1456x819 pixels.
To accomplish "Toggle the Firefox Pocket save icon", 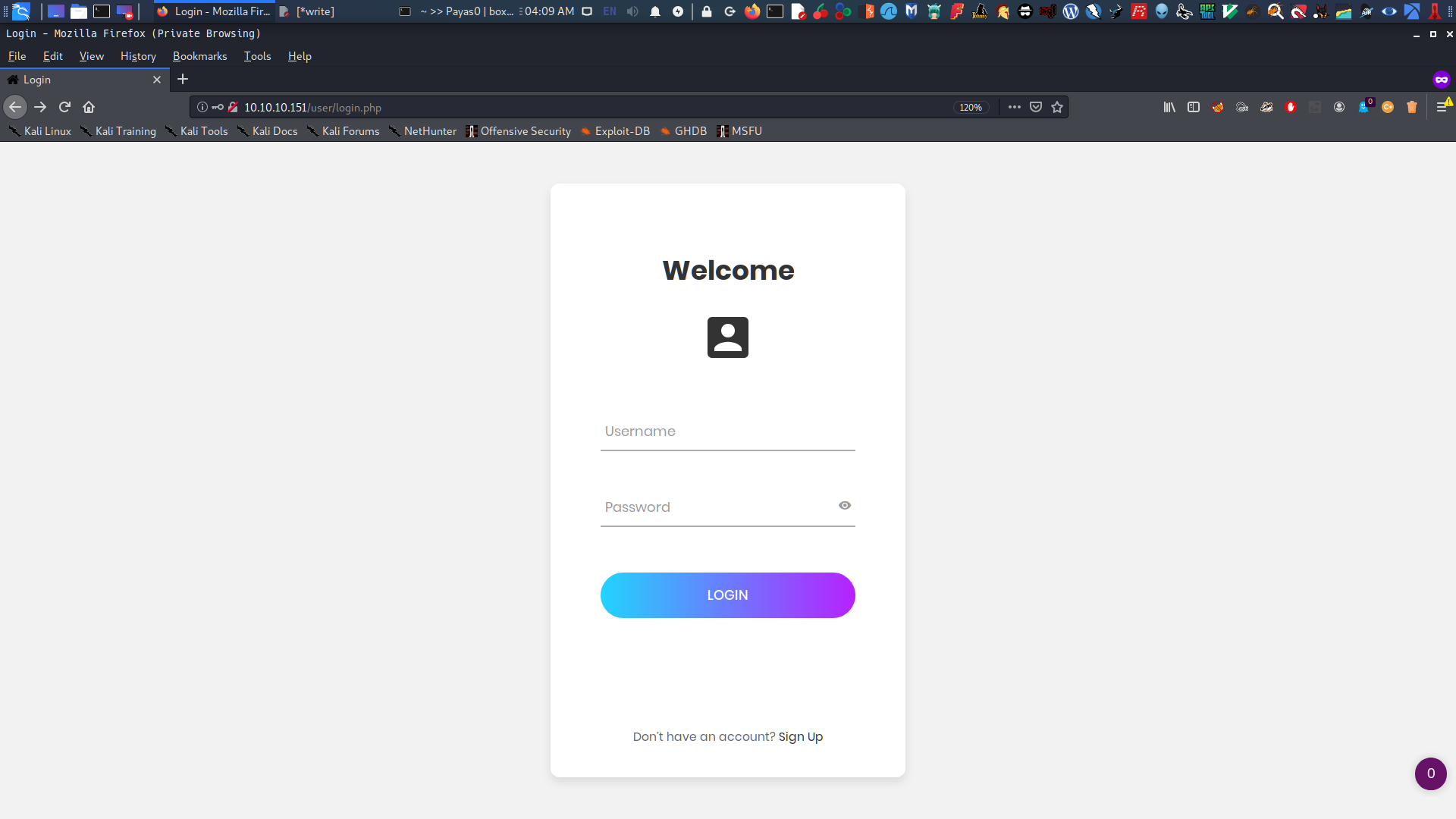I will coord(1036,107).
